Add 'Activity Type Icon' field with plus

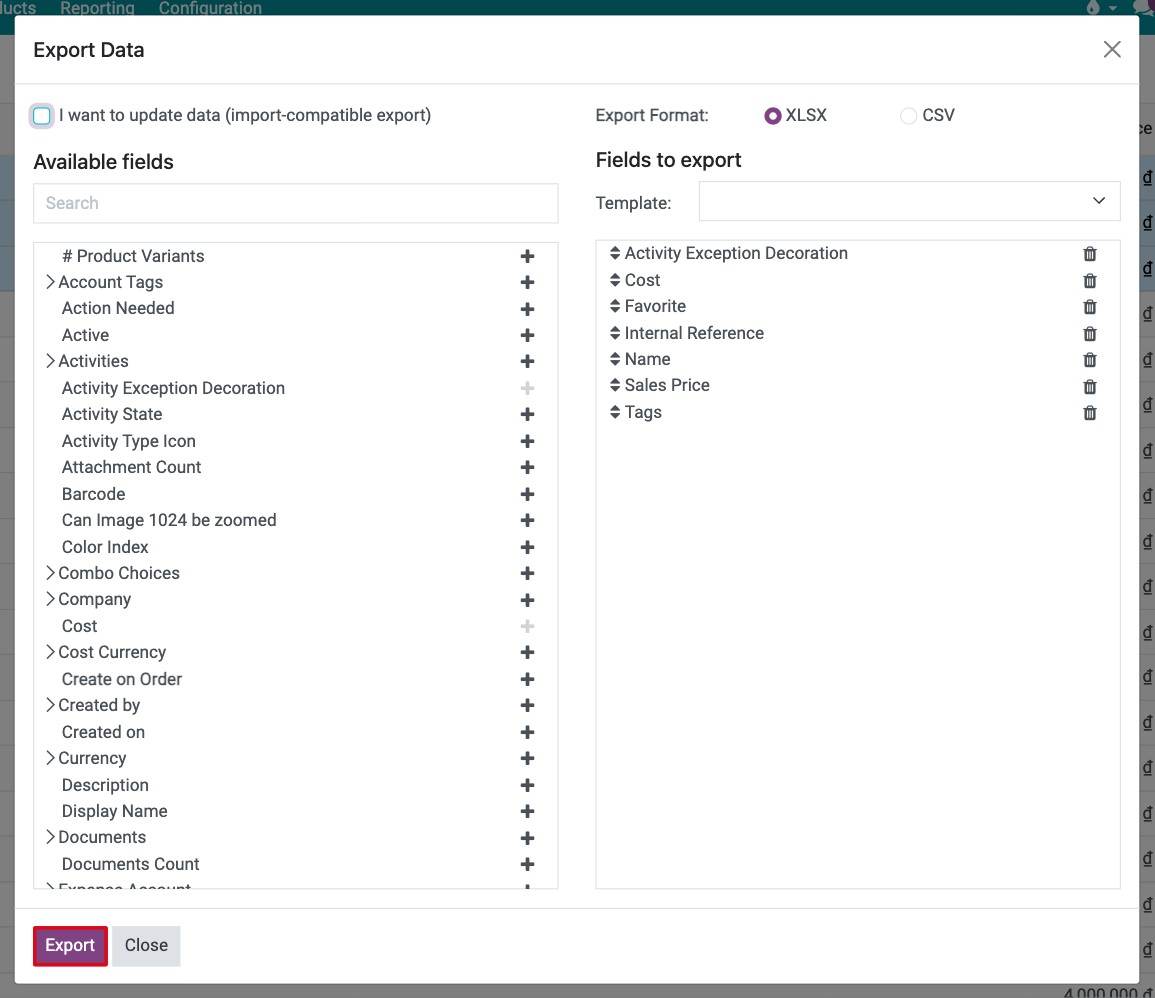click(x=527, y=441)
